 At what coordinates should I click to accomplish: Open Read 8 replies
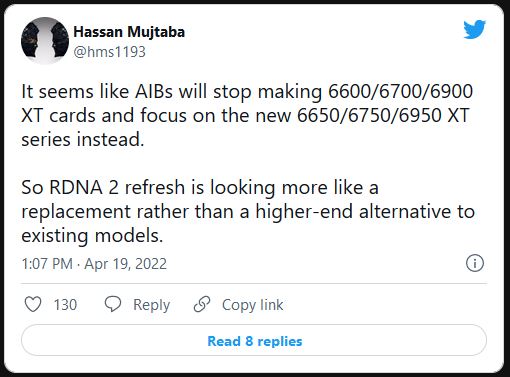[x=254, y=341]
